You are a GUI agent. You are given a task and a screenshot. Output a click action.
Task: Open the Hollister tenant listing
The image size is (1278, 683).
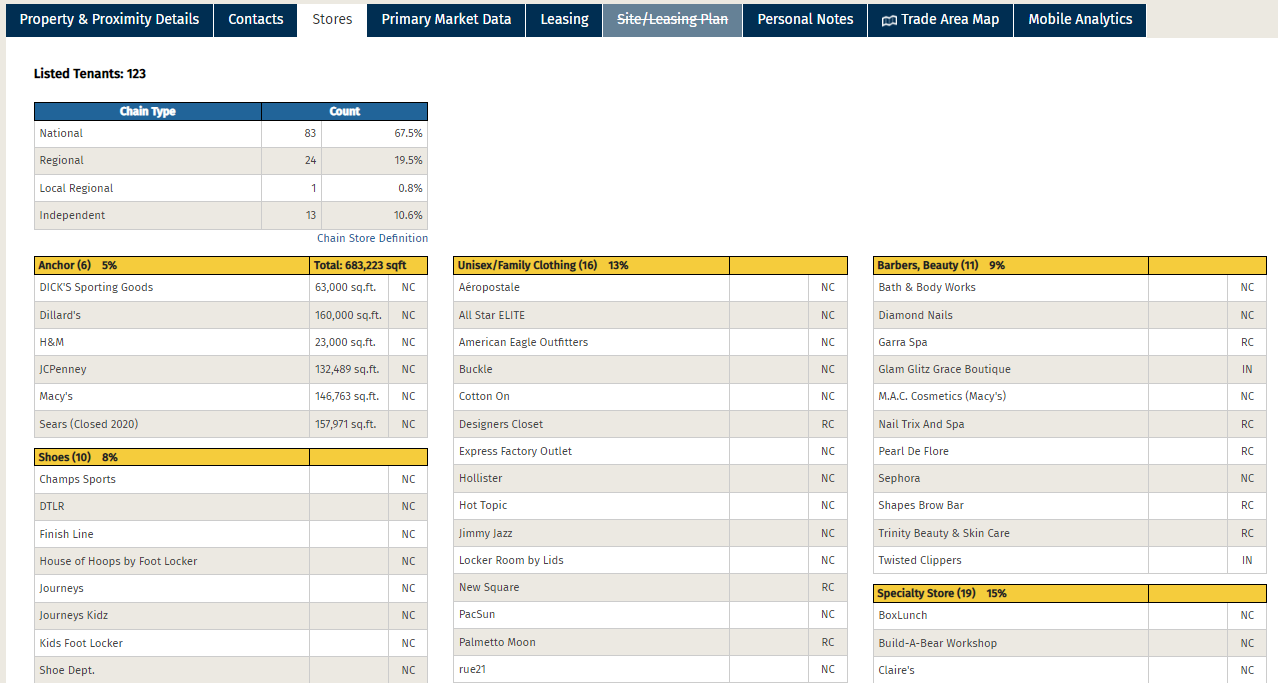479,478
